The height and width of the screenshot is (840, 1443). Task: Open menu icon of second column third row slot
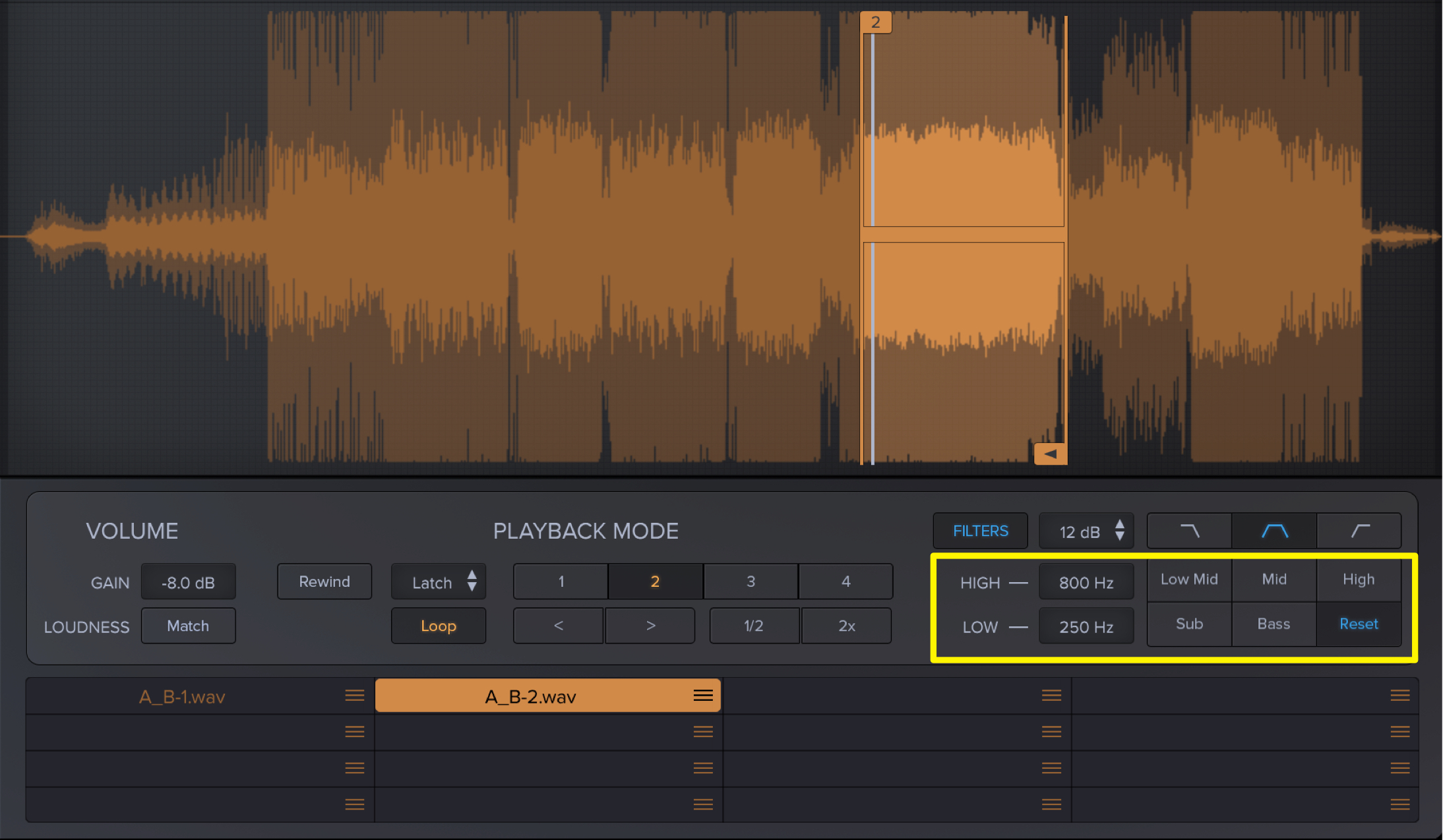[x=703, y=768]
